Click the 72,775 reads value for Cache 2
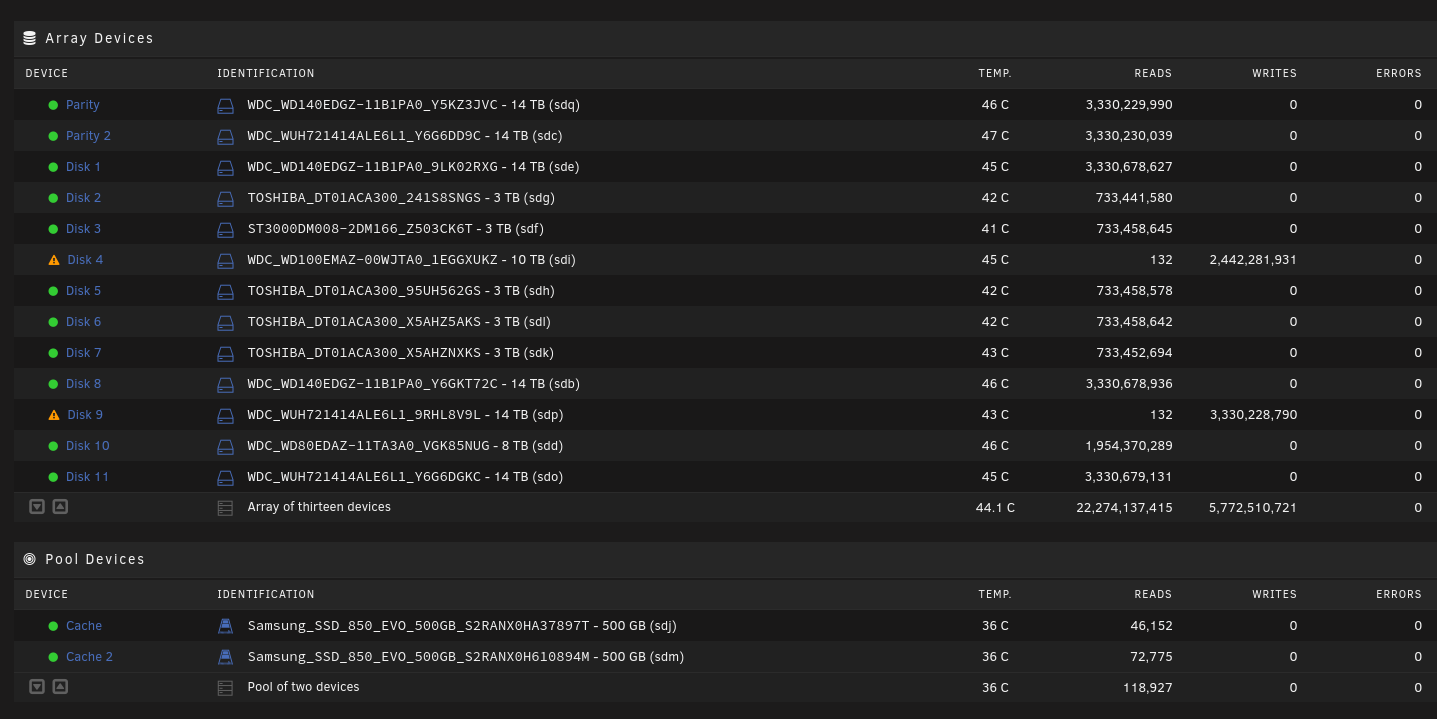 pos(1150,657)
